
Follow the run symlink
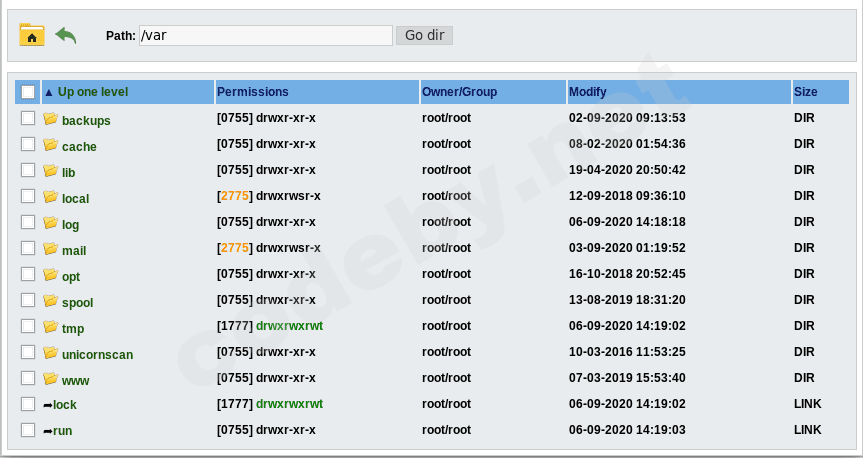coord(63,431)
